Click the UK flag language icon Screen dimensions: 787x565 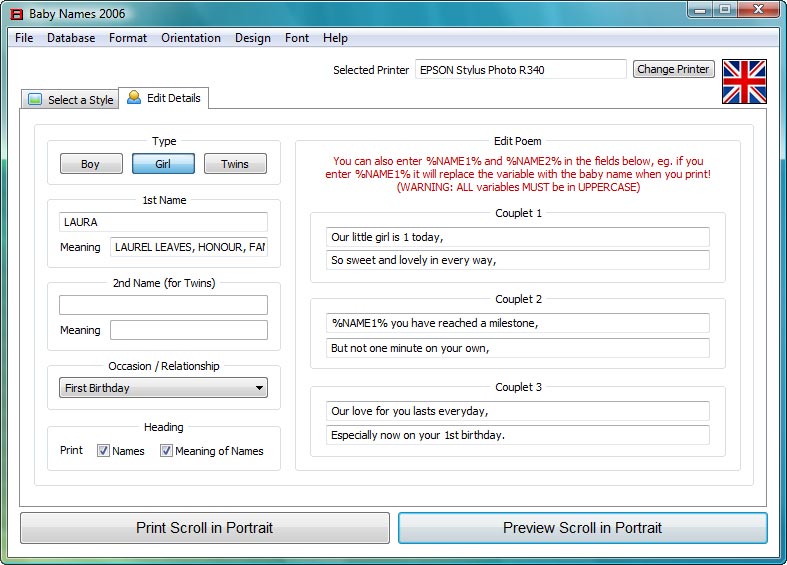pos(744,81)
